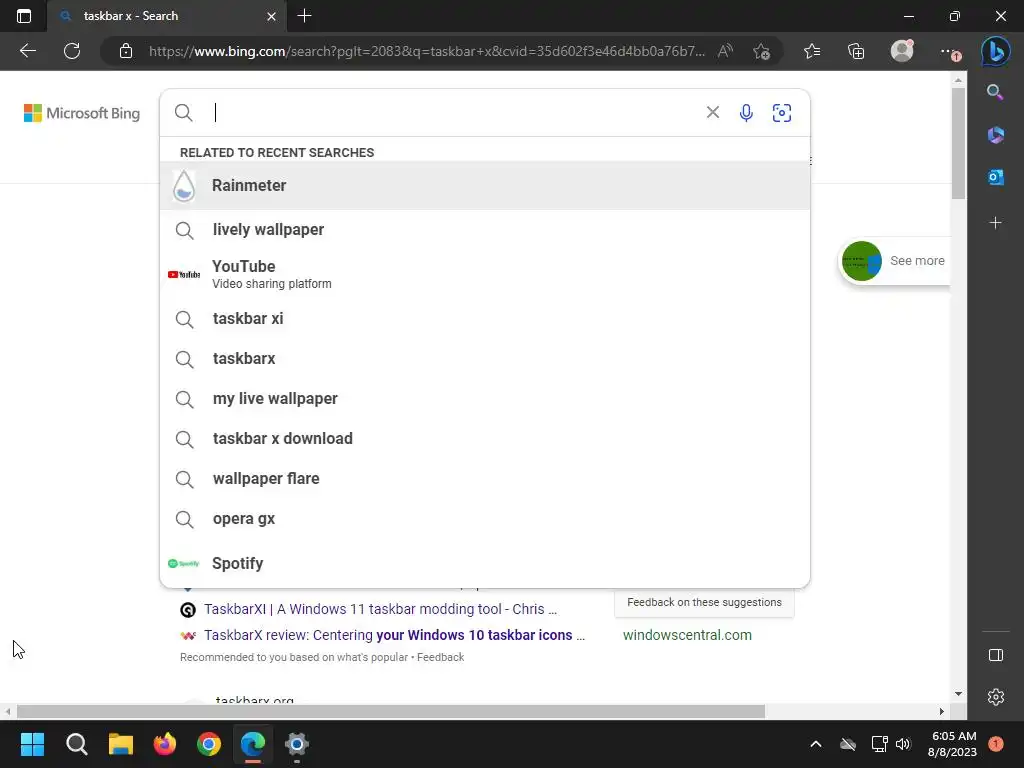The height and width of the screenshot is (768, 1024).
Task: Select the Spotify suggestion
Action: pos(485,563)
